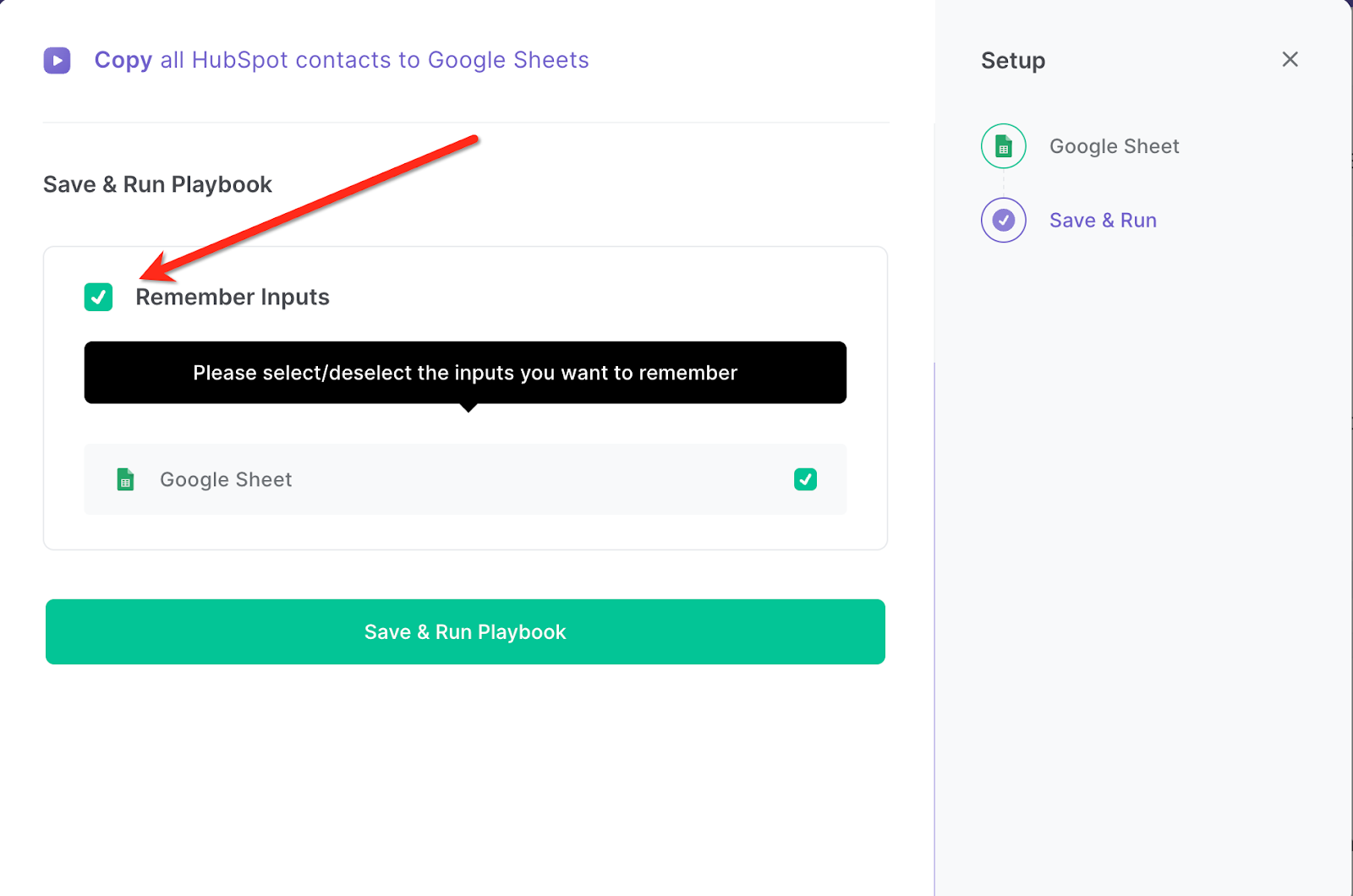Open the Copy all HubSpot contacts playbook link
Image resolution: width=1353 pixels, height=896 pixels.
coord(341,60)
